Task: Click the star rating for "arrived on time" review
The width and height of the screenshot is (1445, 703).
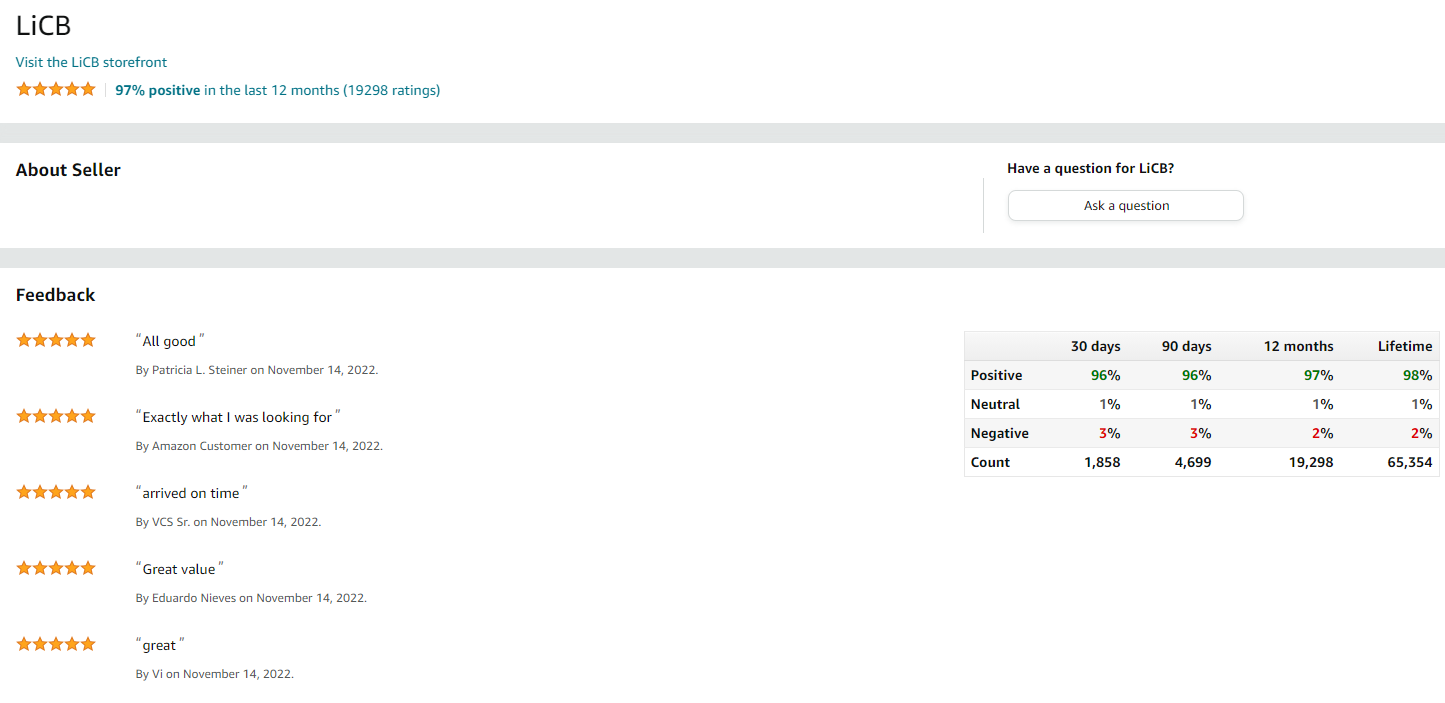Action: 56,492
